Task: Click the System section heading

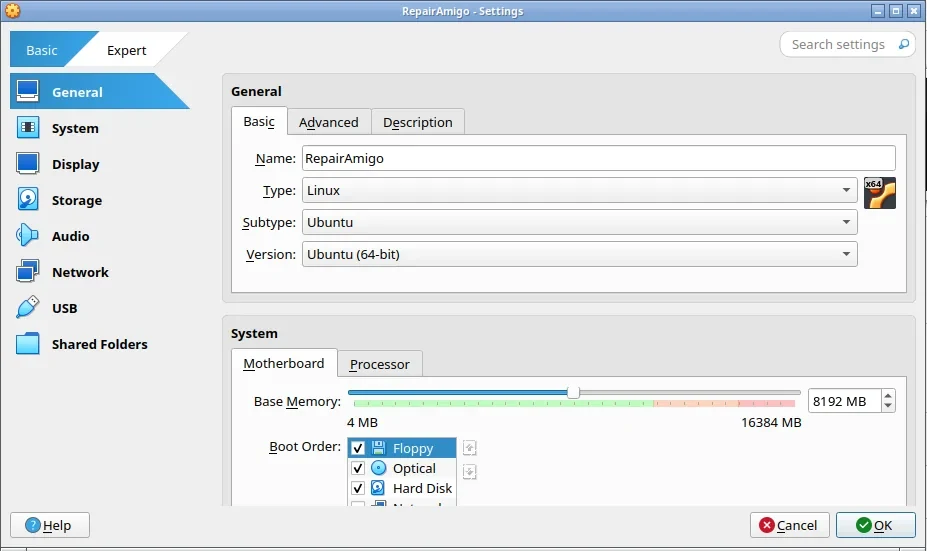Action: tap(254, 333)
